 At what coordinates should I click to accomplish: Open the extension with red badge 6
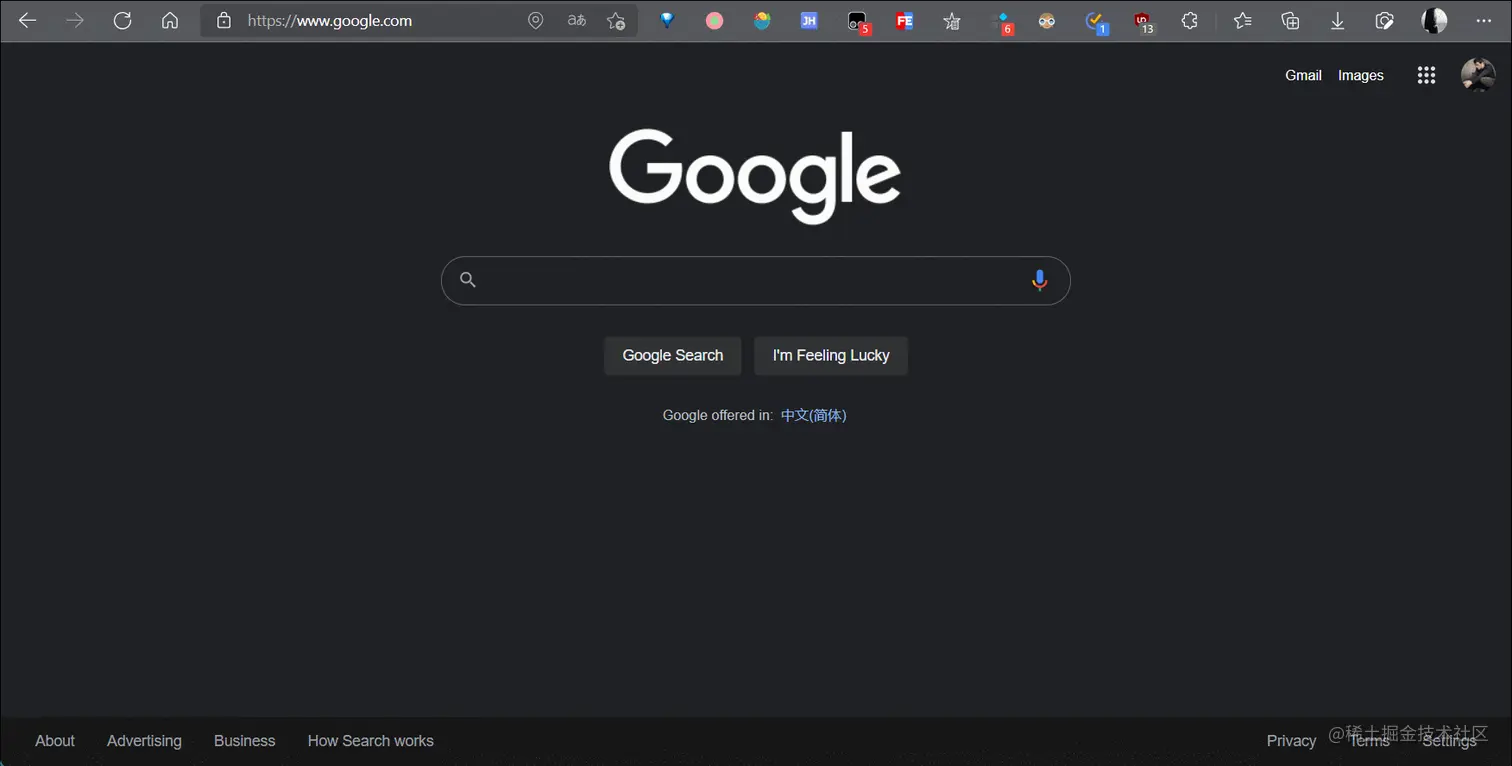pos(1001,21)
